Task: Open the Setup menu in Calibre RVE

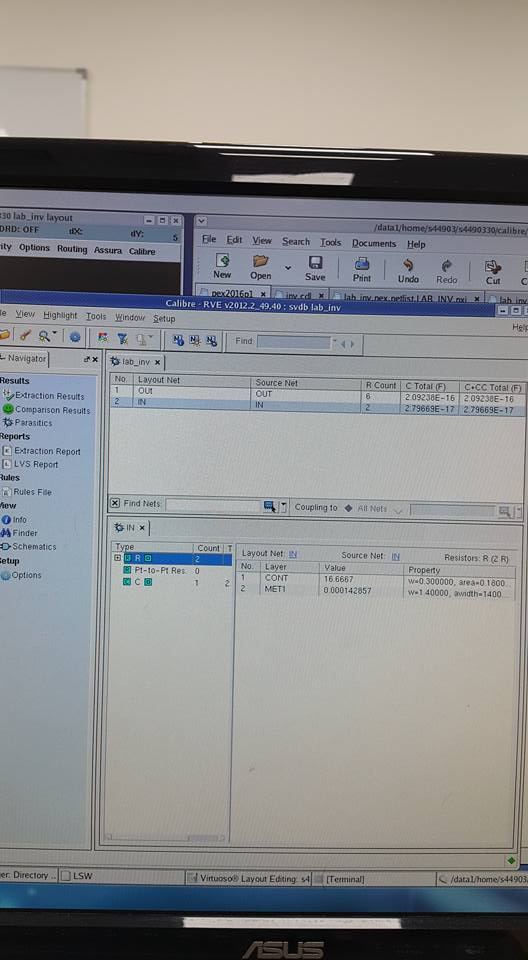Action: point(164,318)
